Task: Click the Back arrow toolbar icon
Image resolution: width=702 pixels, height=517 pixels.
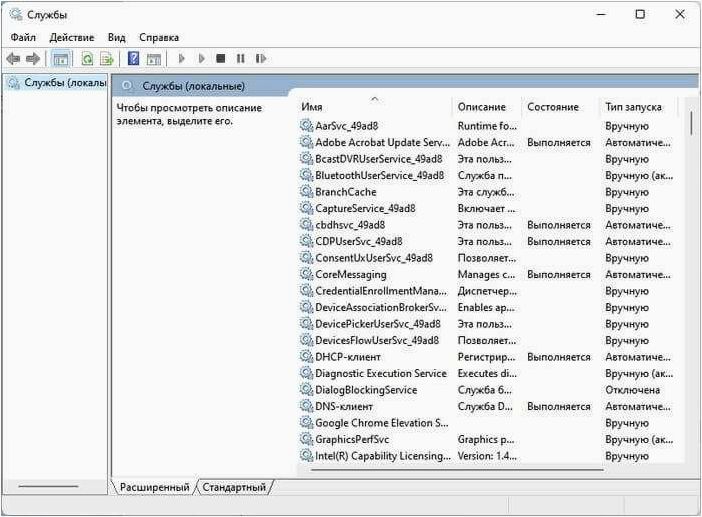Action: coord(13,59)
